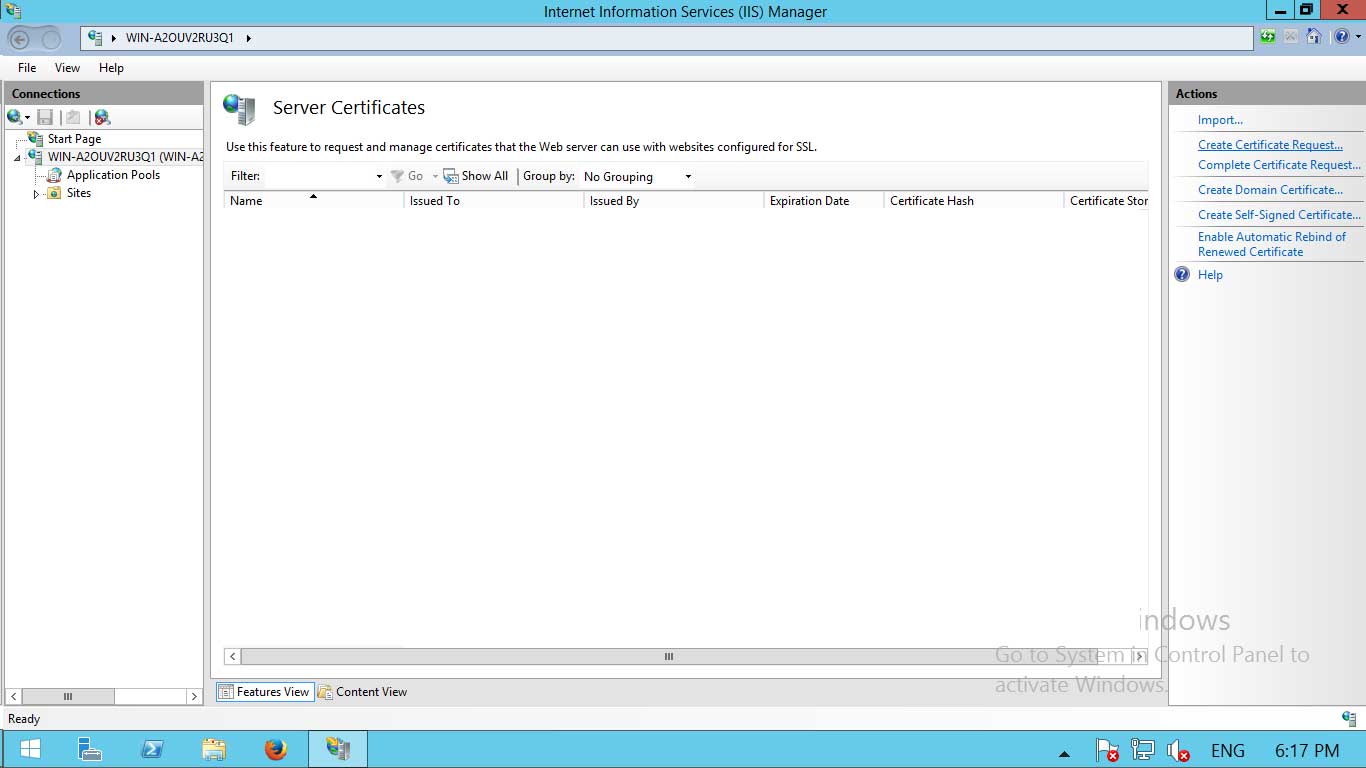Select Sites in the Connections tree
Viewport: 1366px width, 768px height.
79,193
